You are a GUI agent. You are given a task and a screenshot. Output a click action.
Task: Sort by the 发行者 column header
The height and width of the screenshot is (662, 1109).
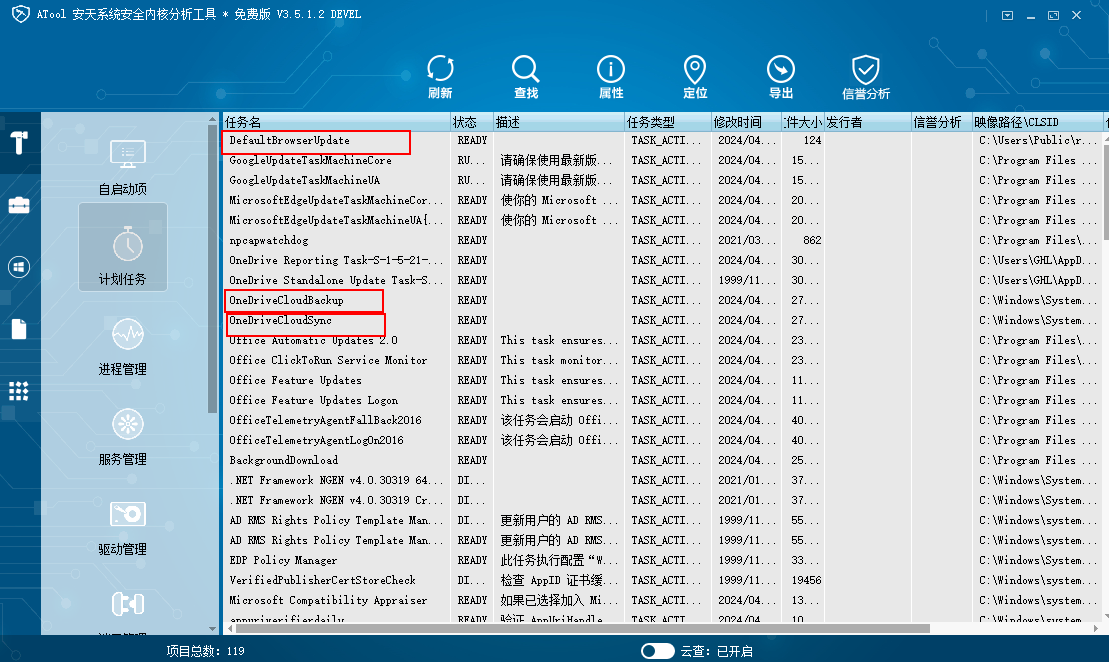tap(868, 122)
